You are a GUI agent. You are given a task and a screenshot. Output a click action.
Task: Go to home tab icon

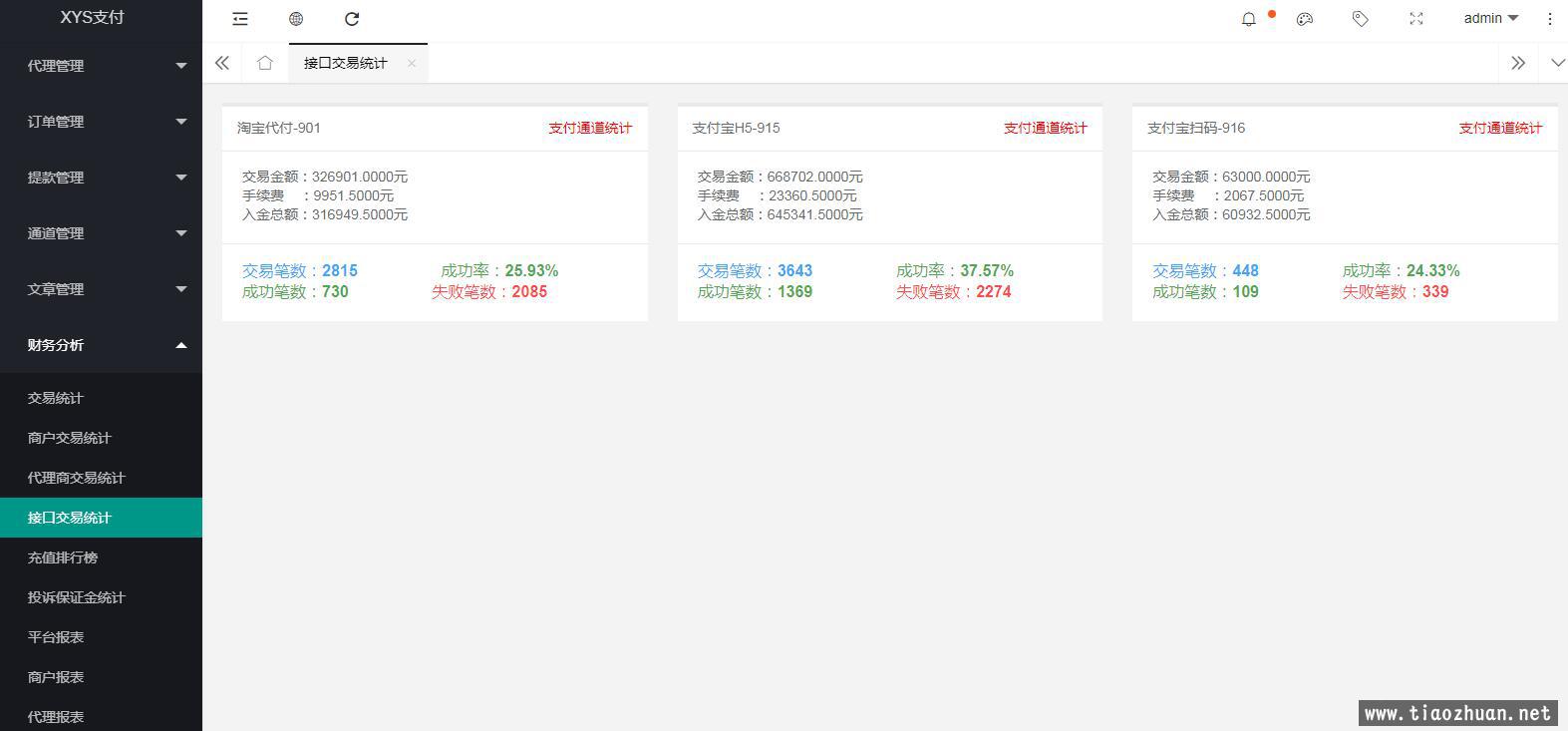(264, 63)
